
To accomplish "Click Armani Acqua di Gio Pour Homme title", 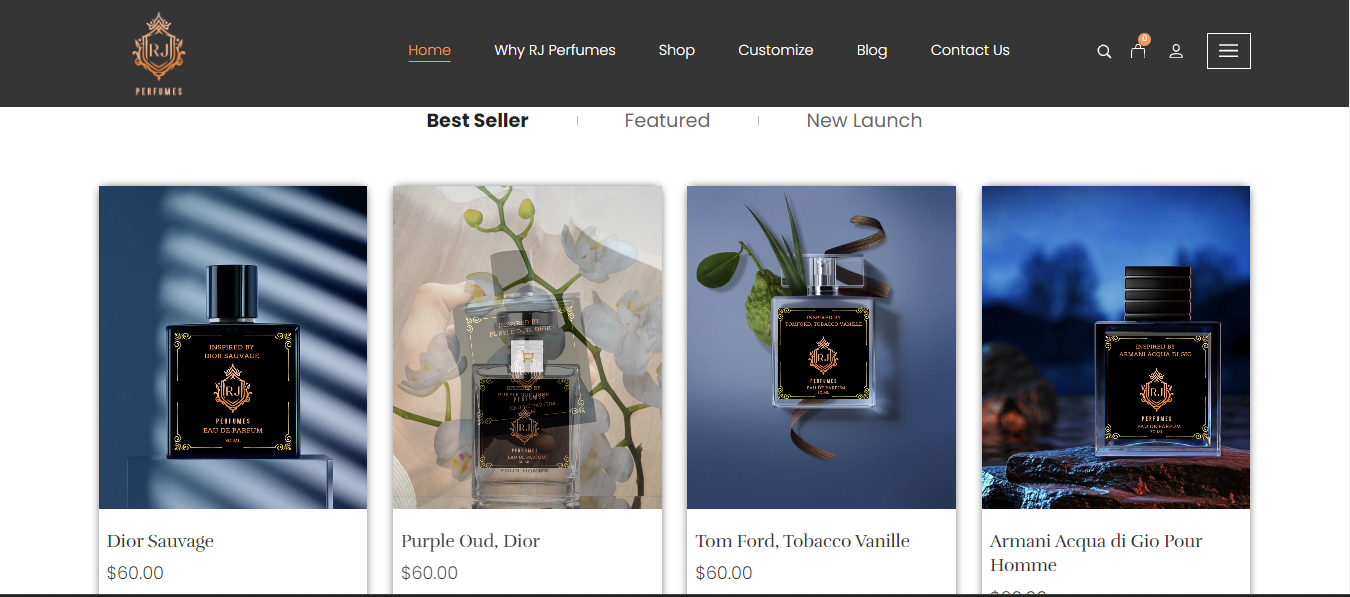I will pyautogui.click(x=1096, y=553).
